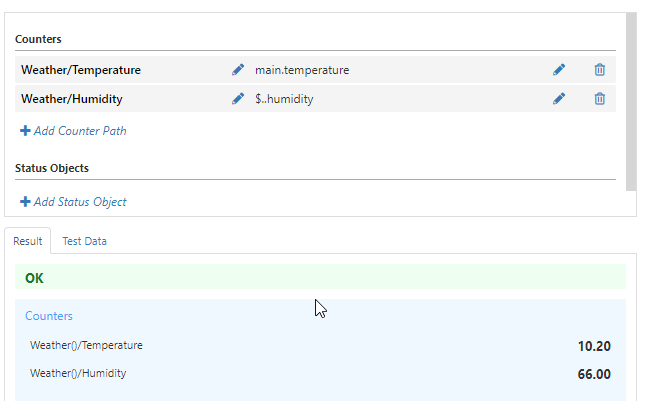Edit the Weather/Humidity counter name pencil
Image resolution: width=647 pixels, height=401 pixels.
pos(238,99)
